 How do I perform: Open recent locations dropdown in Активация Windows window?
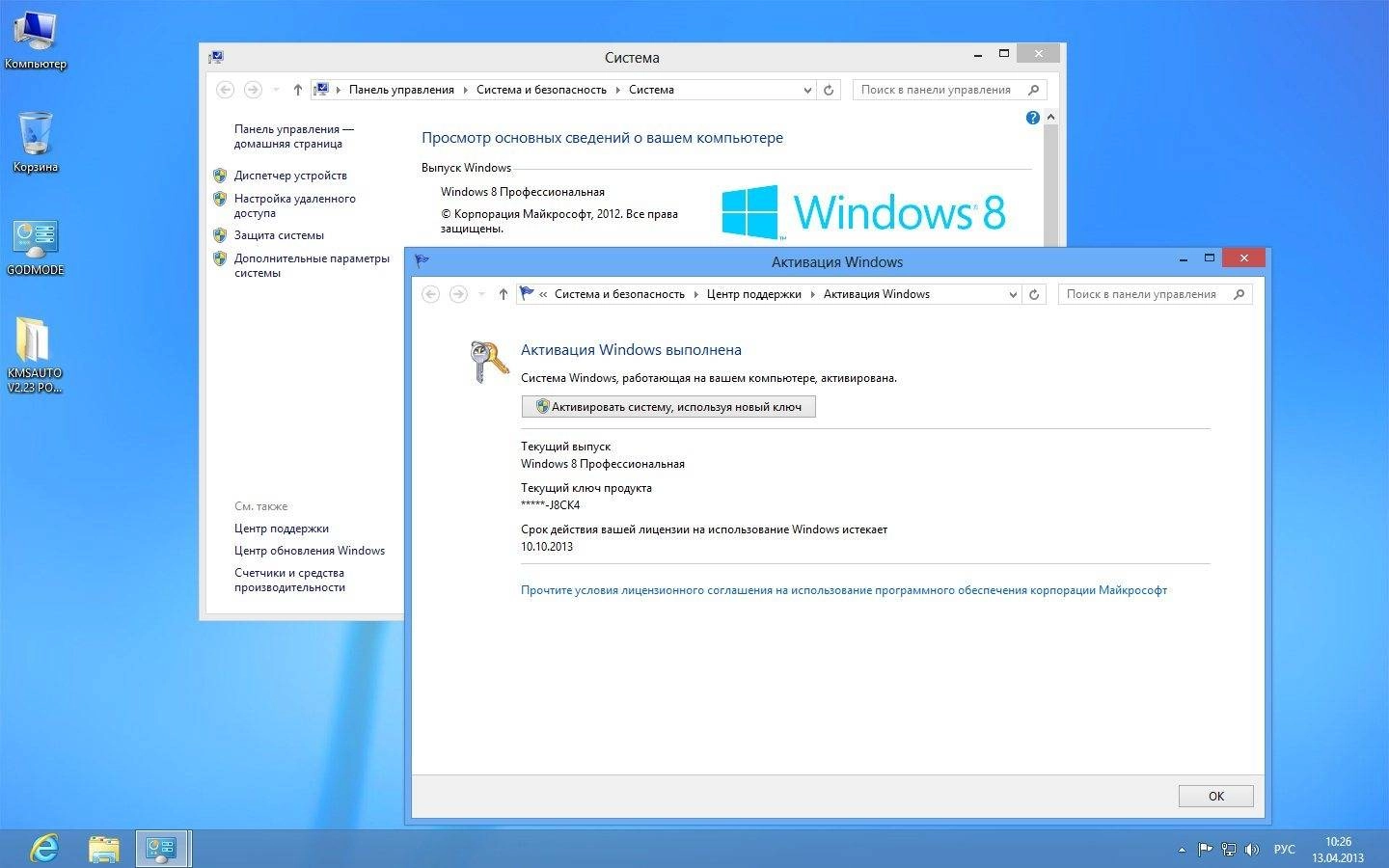481,294
